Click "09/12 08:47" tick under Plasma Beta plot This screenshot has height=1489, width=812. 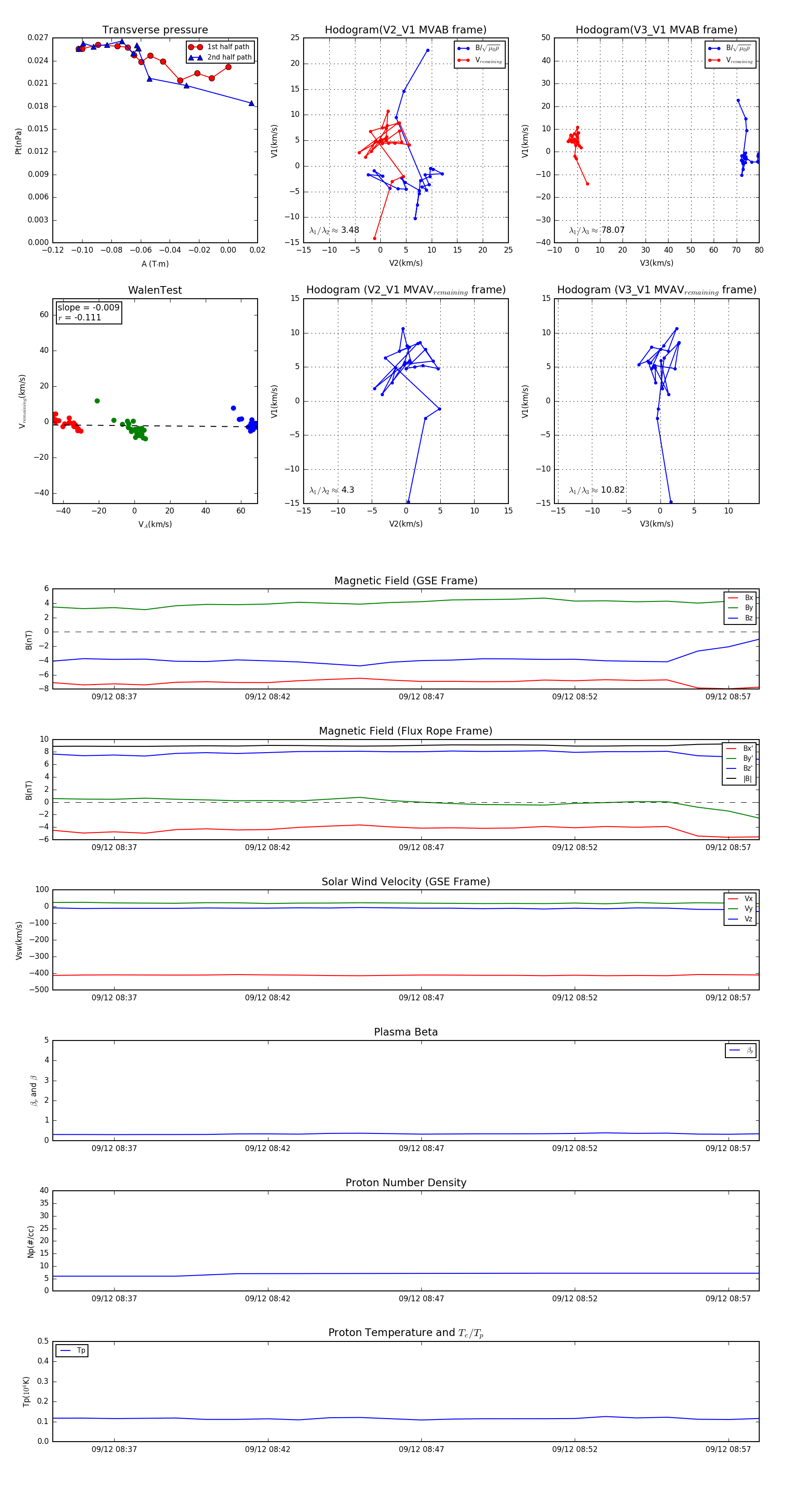coord(421,1148)
